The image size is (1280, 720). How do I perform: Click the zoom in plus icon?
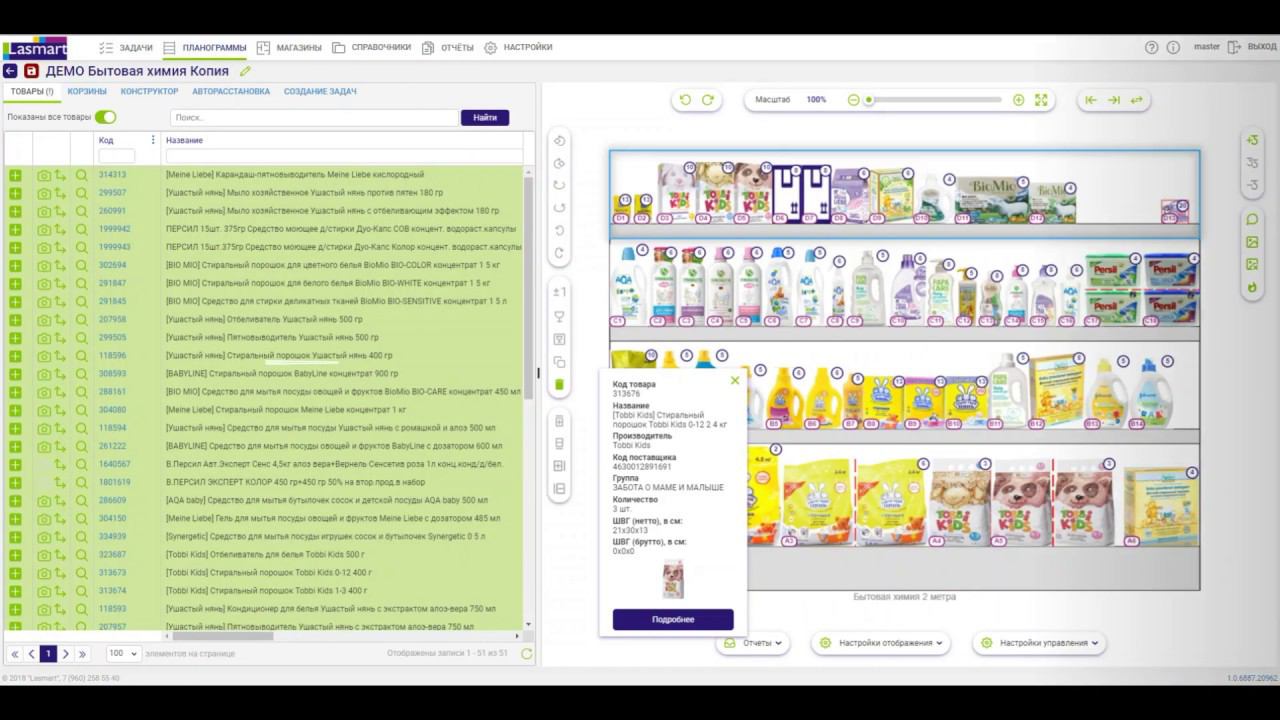coord(1018,100)
